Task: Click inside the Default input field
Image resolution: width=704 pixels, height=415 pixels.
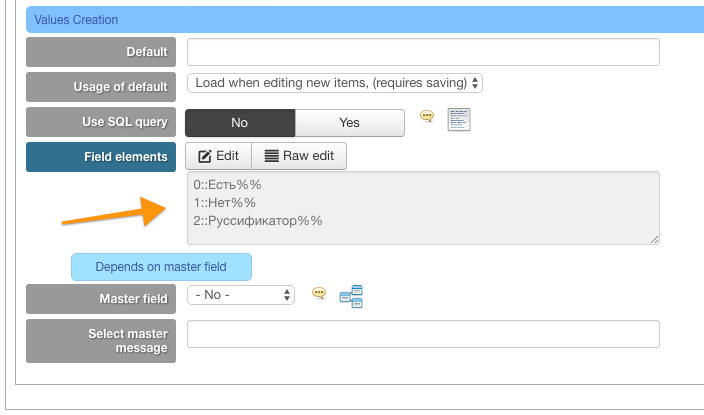Action: [x=423, y=52]
